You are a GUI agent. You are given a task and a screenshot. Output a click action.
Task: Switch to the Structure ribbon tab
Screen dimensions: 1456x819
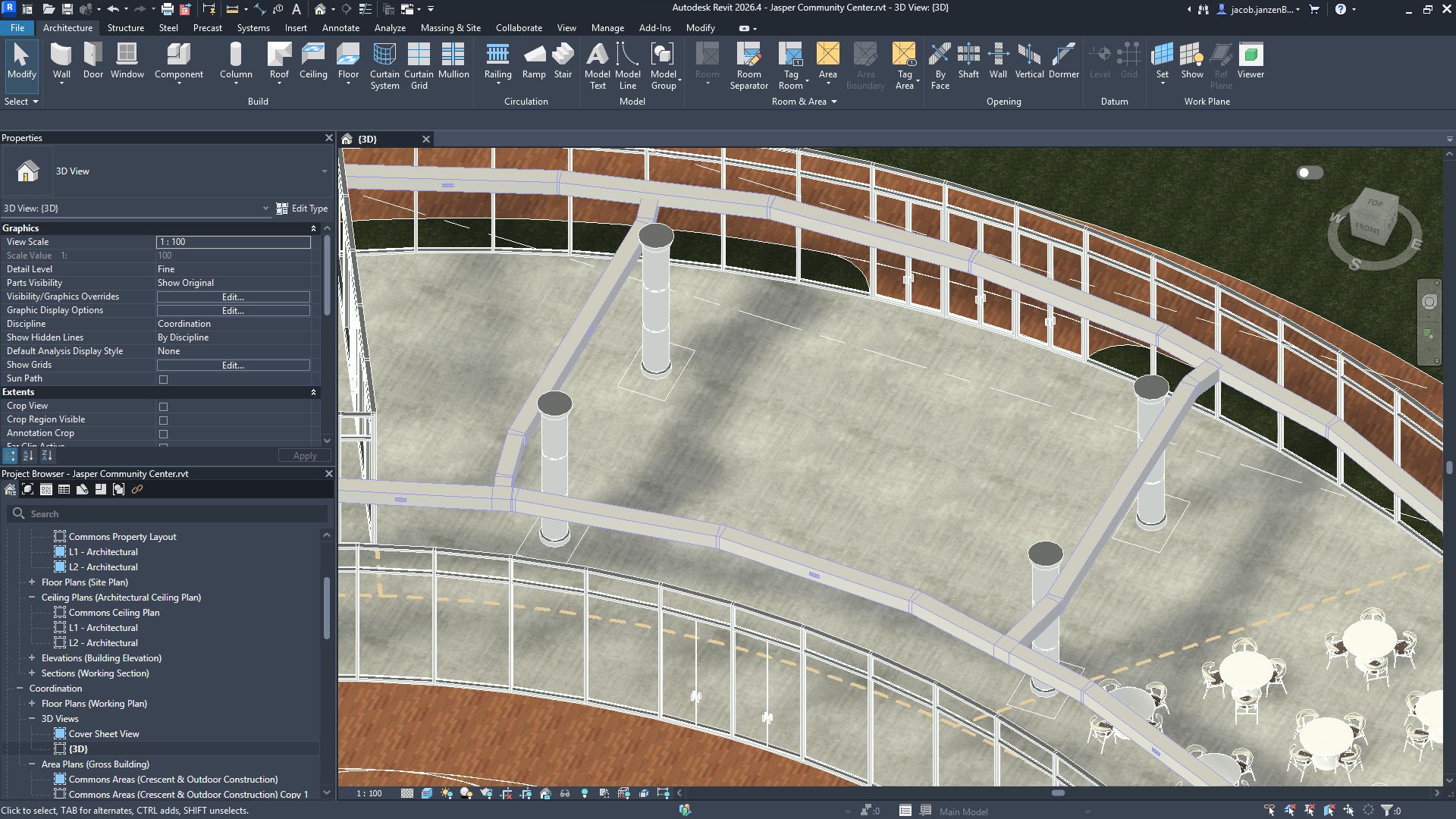pos(126,28)
